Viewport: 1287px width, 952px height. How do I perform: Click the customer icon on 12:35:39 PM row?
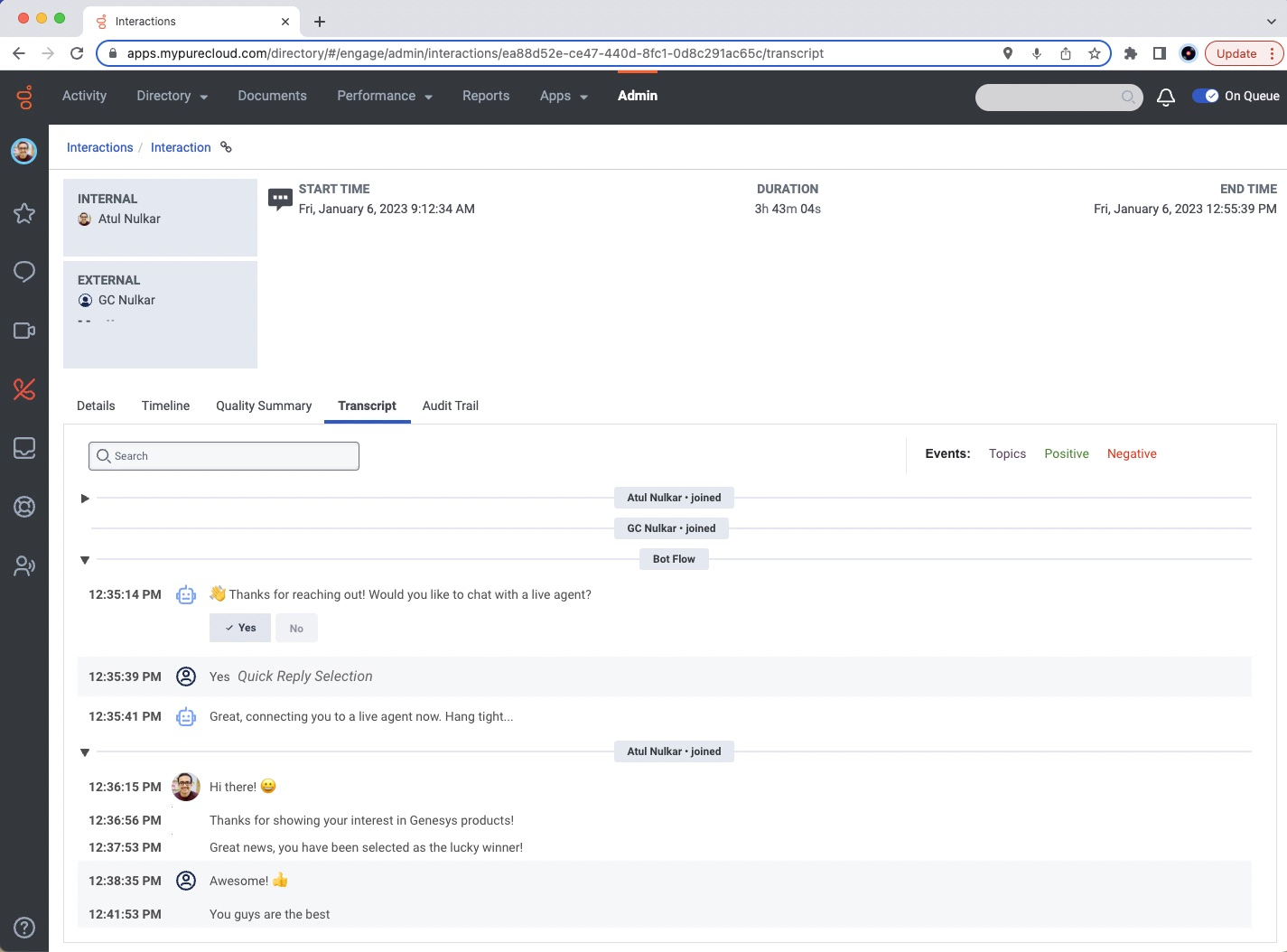186,677
